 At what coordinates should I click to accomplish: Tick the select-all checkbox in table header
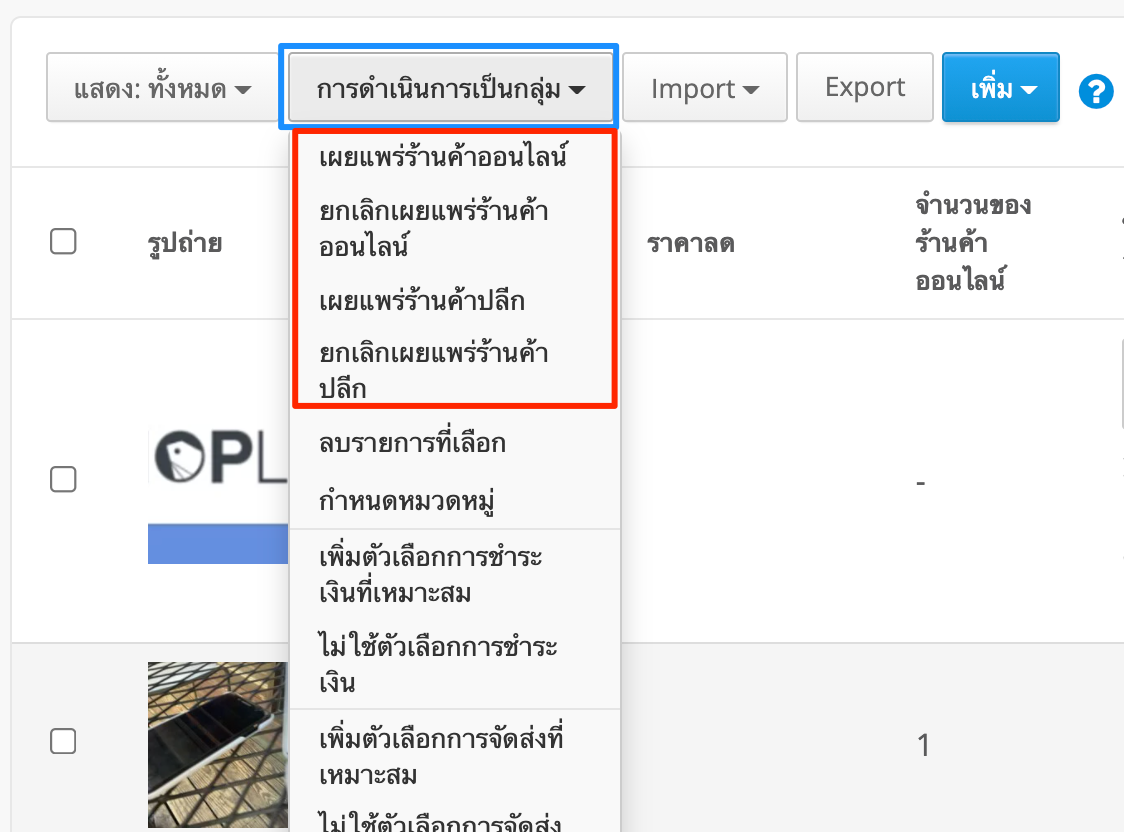[x=63, y=242]
